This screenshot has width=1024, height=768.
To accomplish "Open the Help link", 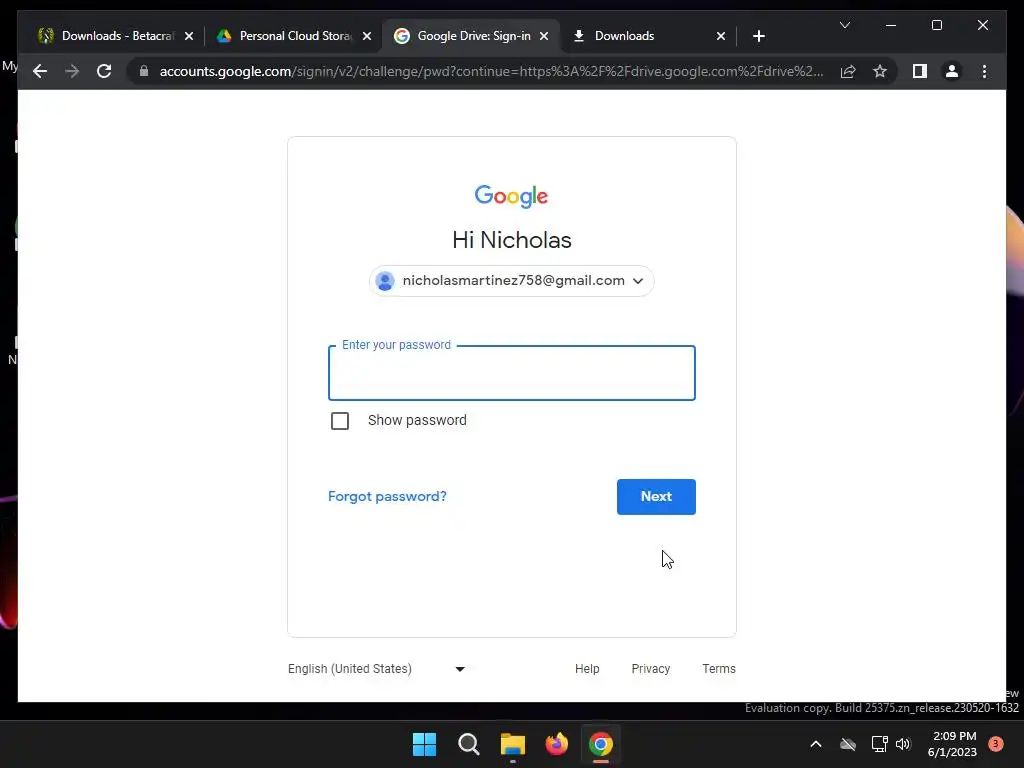I will [587, 669].
